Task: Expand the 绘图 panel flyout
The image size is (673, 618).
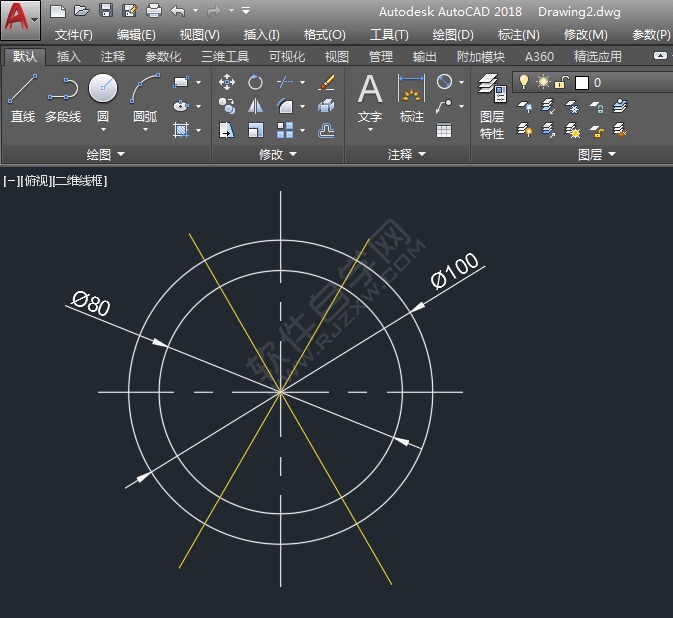Action: point(121,154)
